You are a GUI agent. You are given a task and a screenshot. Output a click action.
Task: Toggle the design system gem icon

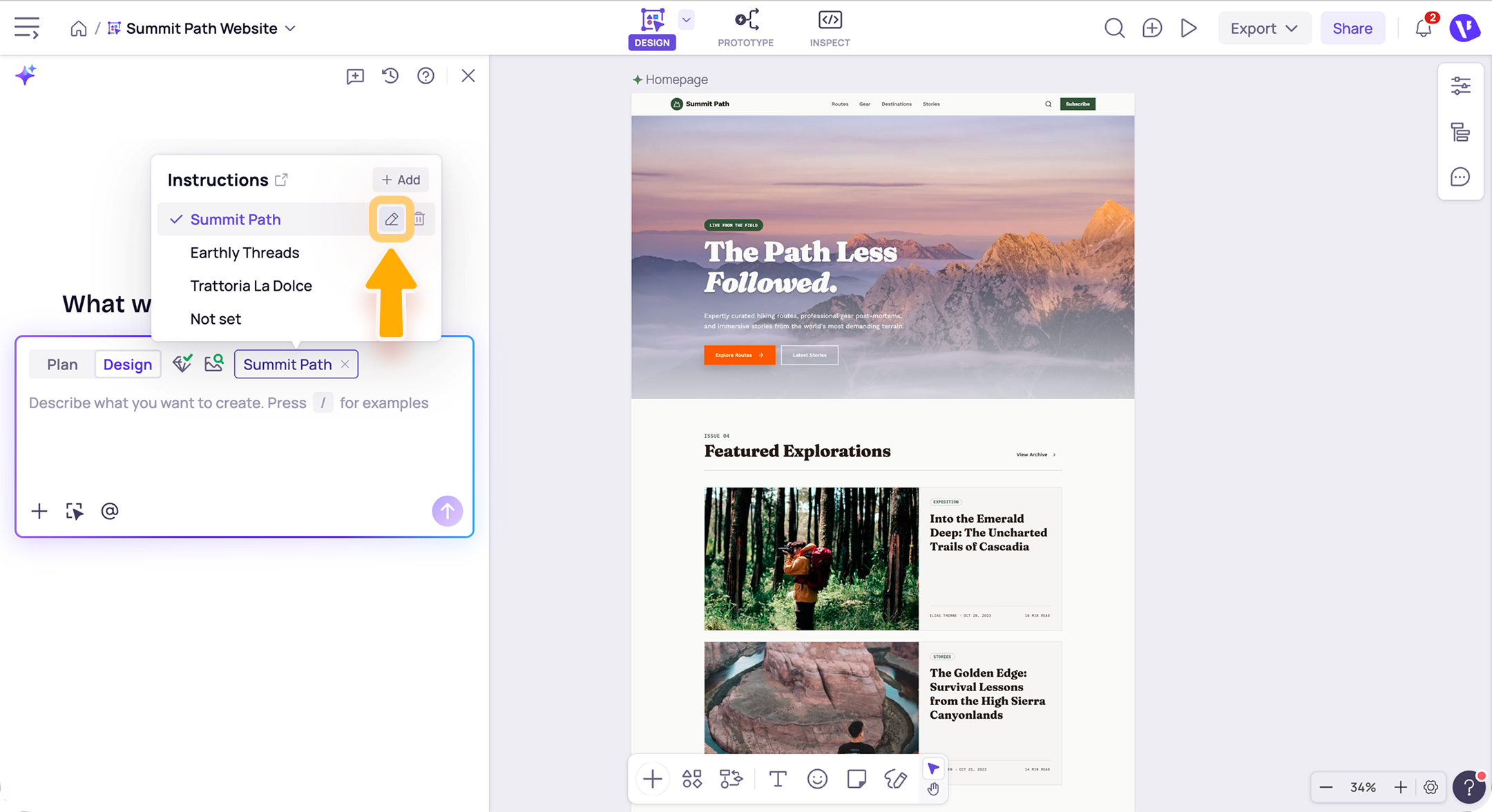pyautogui.click(x=182, y=363)
